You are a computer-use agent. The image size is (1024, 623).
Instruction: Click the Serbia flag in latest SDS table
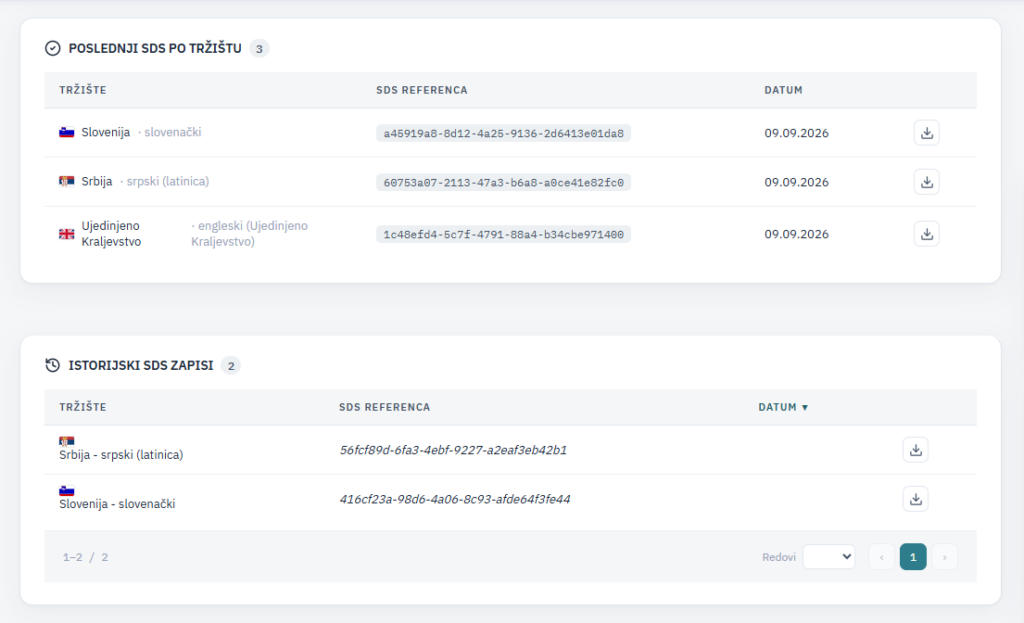(x=67, y=182)
